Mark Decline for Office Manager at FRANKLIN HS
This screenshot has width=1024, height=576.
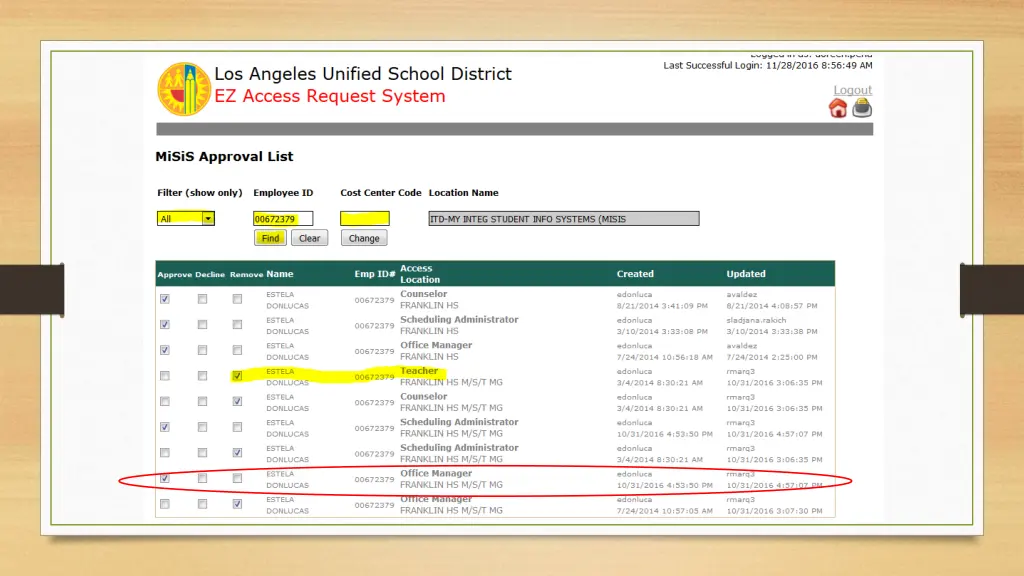coord(202,350)
